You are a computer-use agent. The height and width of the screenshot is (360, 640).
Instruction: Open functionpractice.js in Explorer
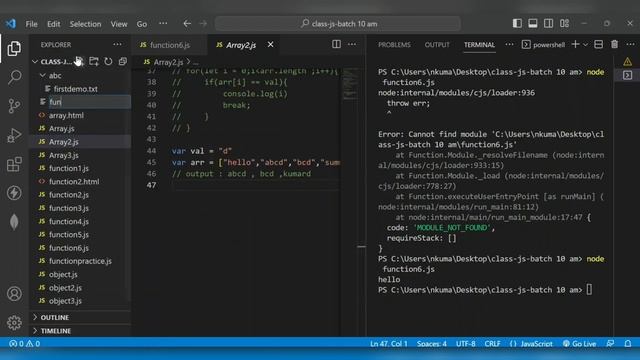(x=80, y=261)
